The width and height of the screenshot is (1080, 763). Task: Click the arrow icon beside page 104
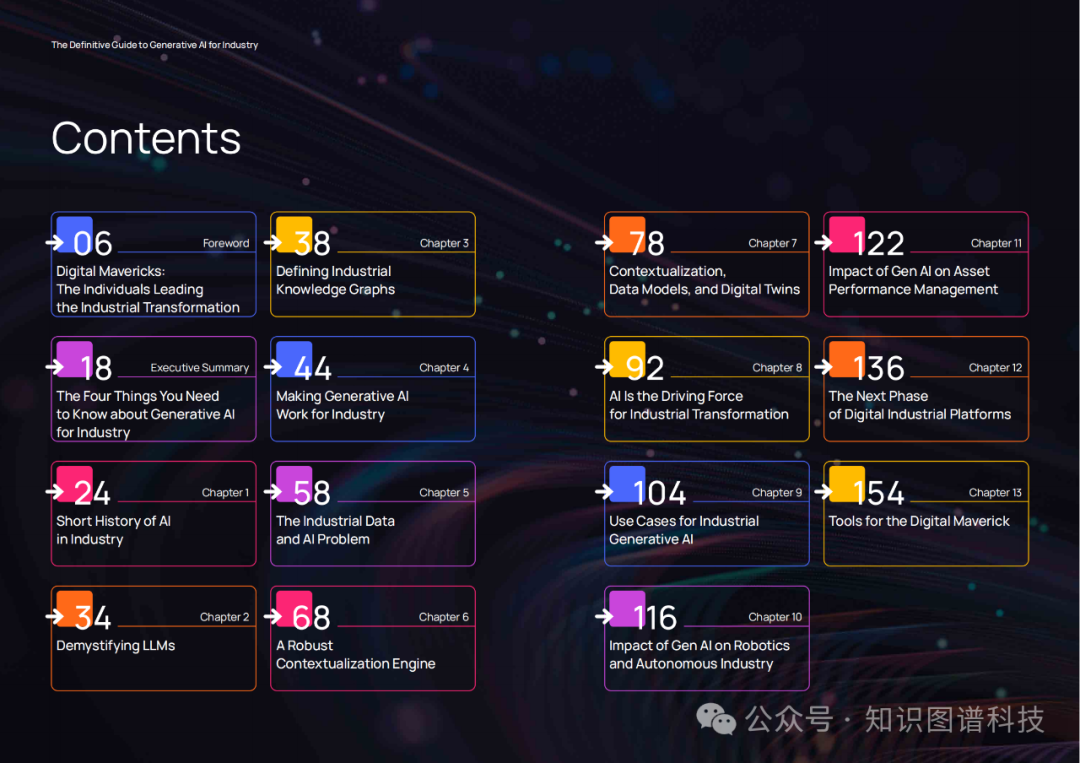pos(604,492)
